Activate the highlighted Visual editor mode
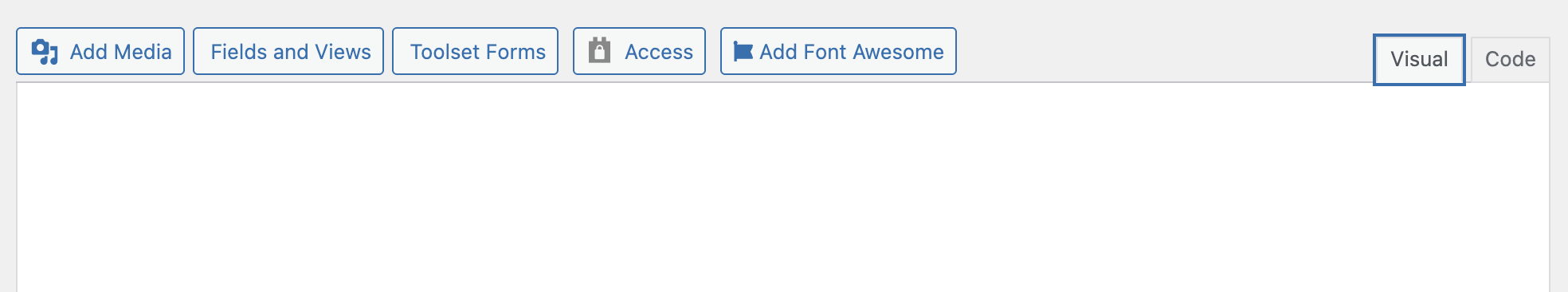1568x292 pixels. (1419, 59)
